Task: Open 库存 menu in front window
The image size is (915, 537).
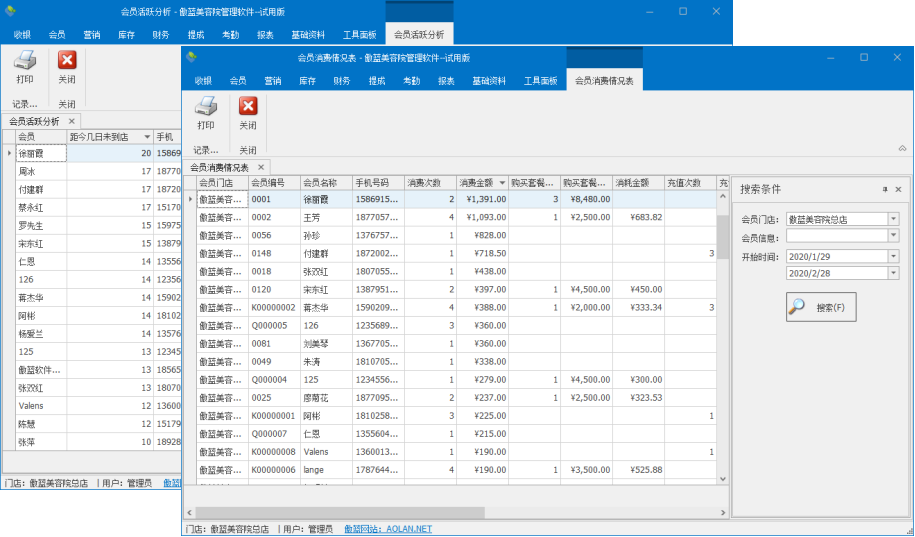Action: tap(307, 81)
